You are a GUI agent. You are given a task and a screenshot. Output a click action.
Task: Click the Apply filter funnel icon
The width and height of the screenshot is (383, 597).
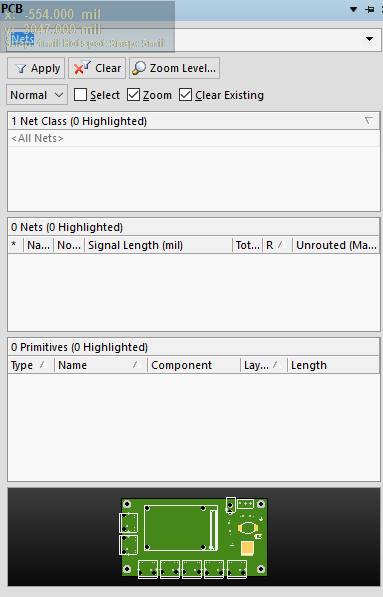click(x=21, y=69)
